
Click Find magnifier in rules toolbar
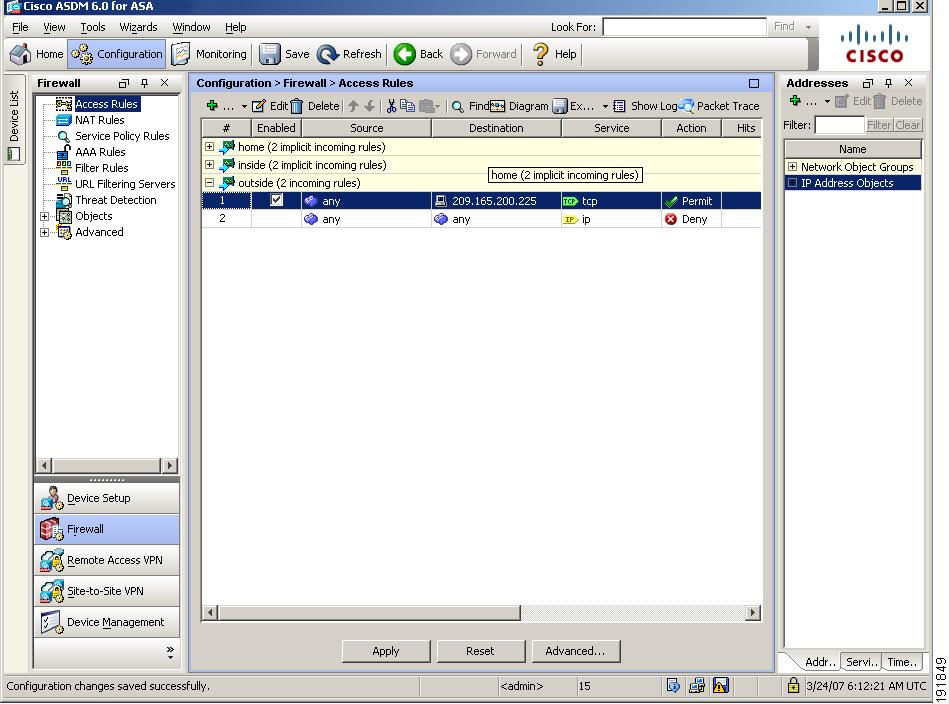coord(458,107)
